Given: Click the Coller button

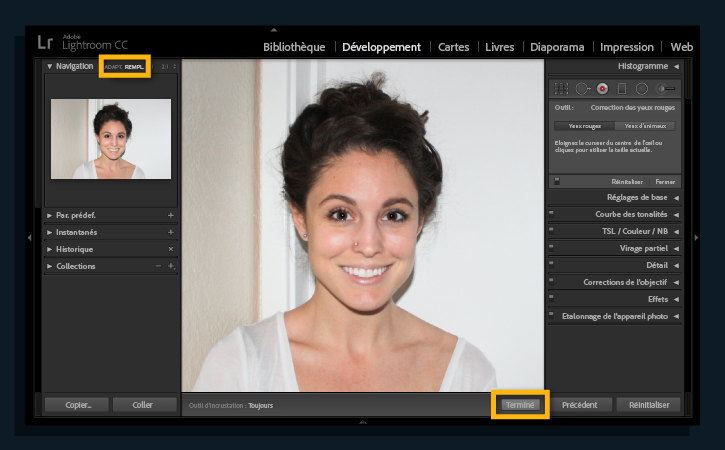Looking at the screenshot, I should coord(145,405).
